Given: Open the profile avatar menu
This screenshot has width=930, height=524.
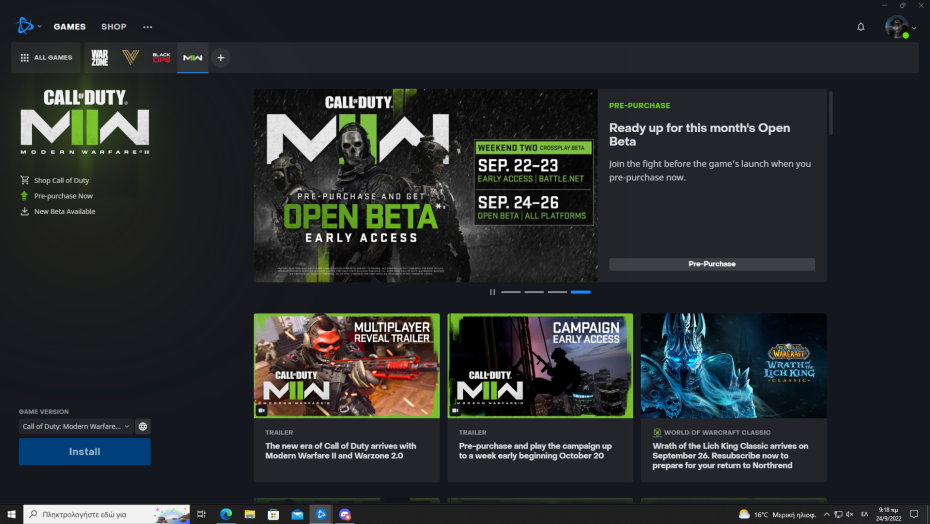Looking at the screenshot, I should point(896,27).
